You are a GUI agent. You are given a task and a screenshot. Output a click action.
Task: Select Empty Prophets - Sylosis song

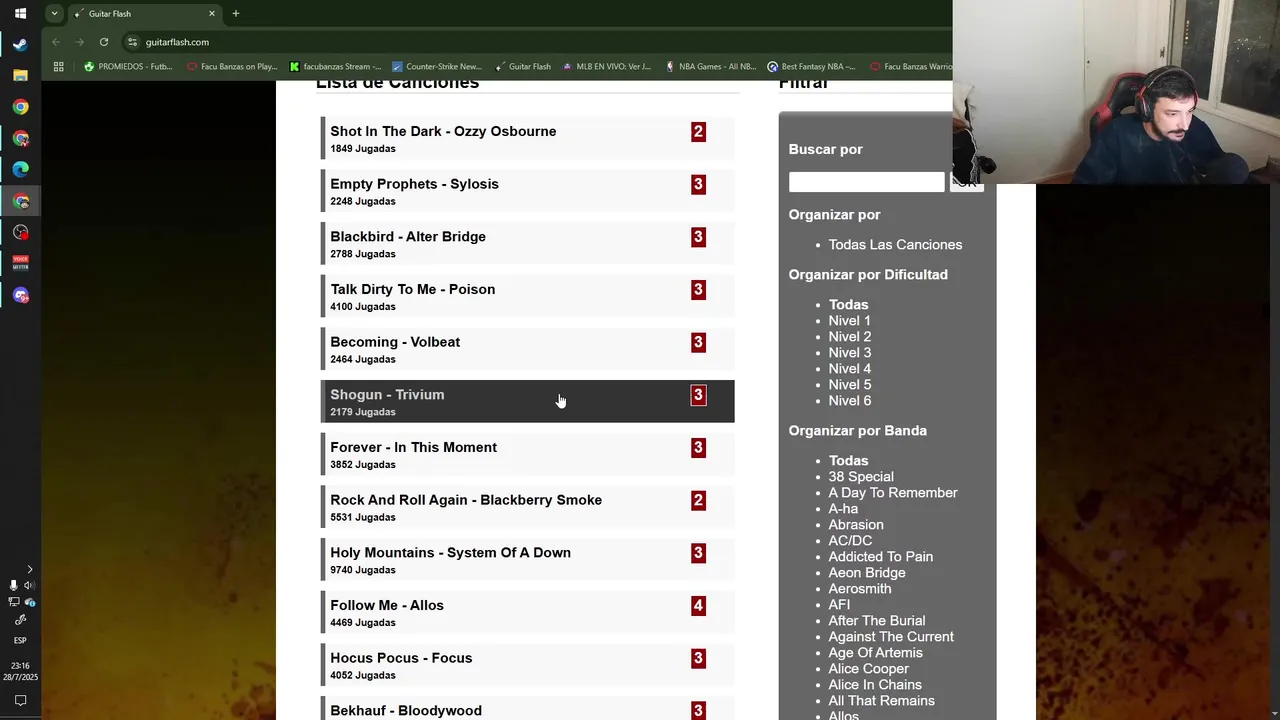click(x=527, y=191)
